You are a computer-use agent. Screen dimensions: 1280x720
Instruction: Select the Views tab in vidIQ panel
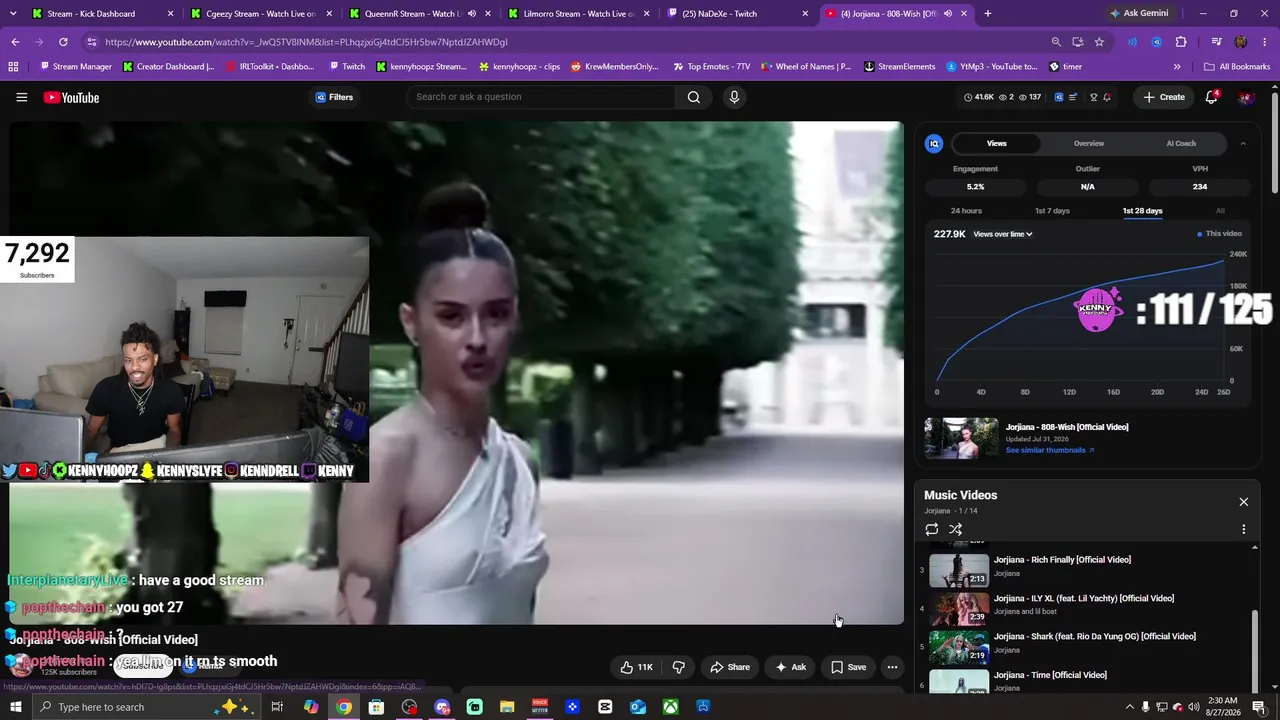997,143
